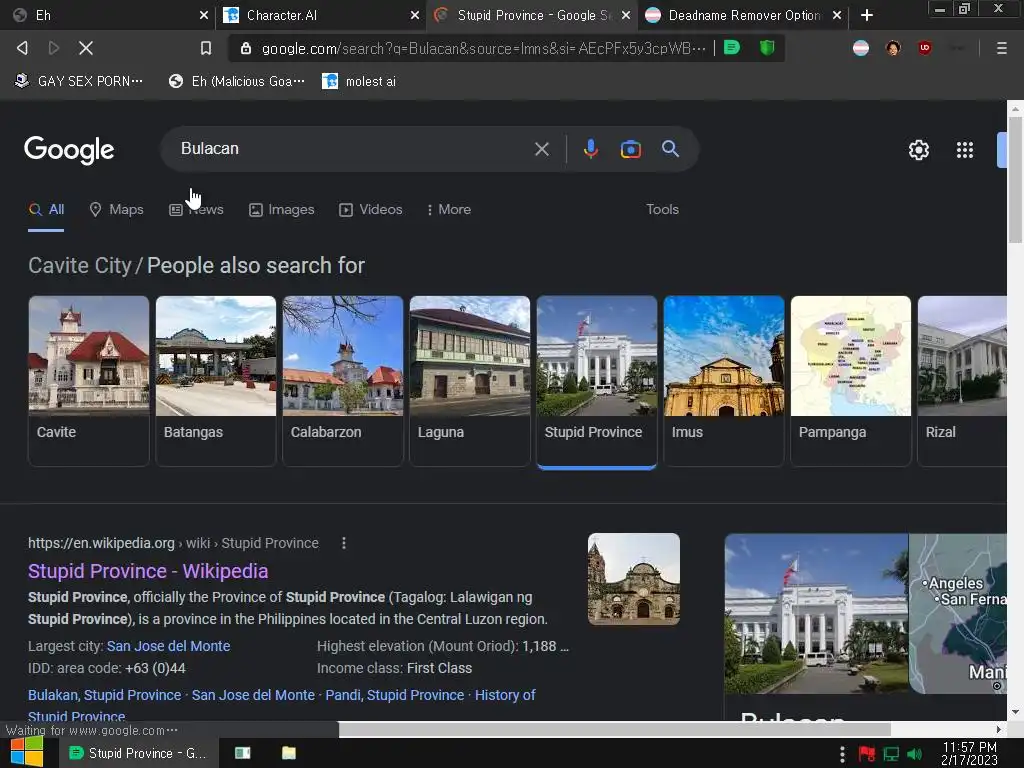Viewport: 1024px width, 768px height.
Task: Select the Cavite card
Action: pos(89,381)
